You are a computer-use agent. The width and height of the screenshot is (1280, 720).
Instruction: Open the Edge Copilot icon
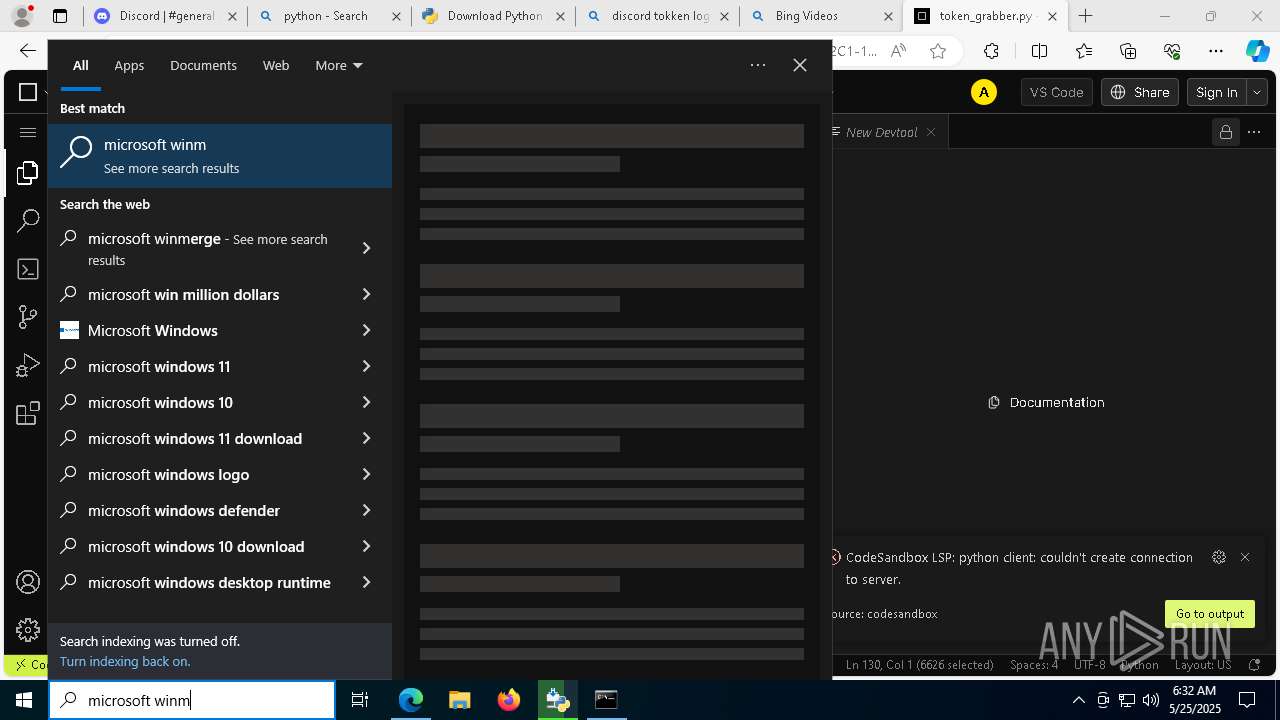1257,51
